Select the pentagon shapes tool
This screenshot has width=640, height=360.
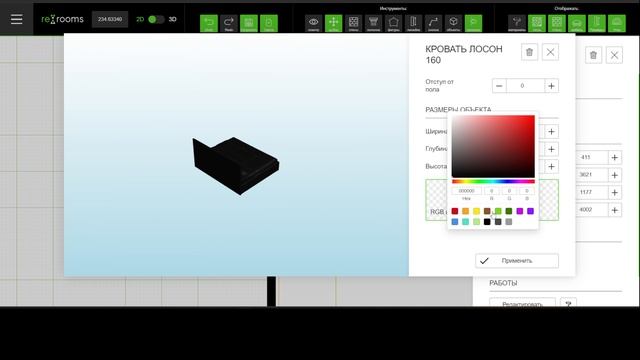[393, 23]
